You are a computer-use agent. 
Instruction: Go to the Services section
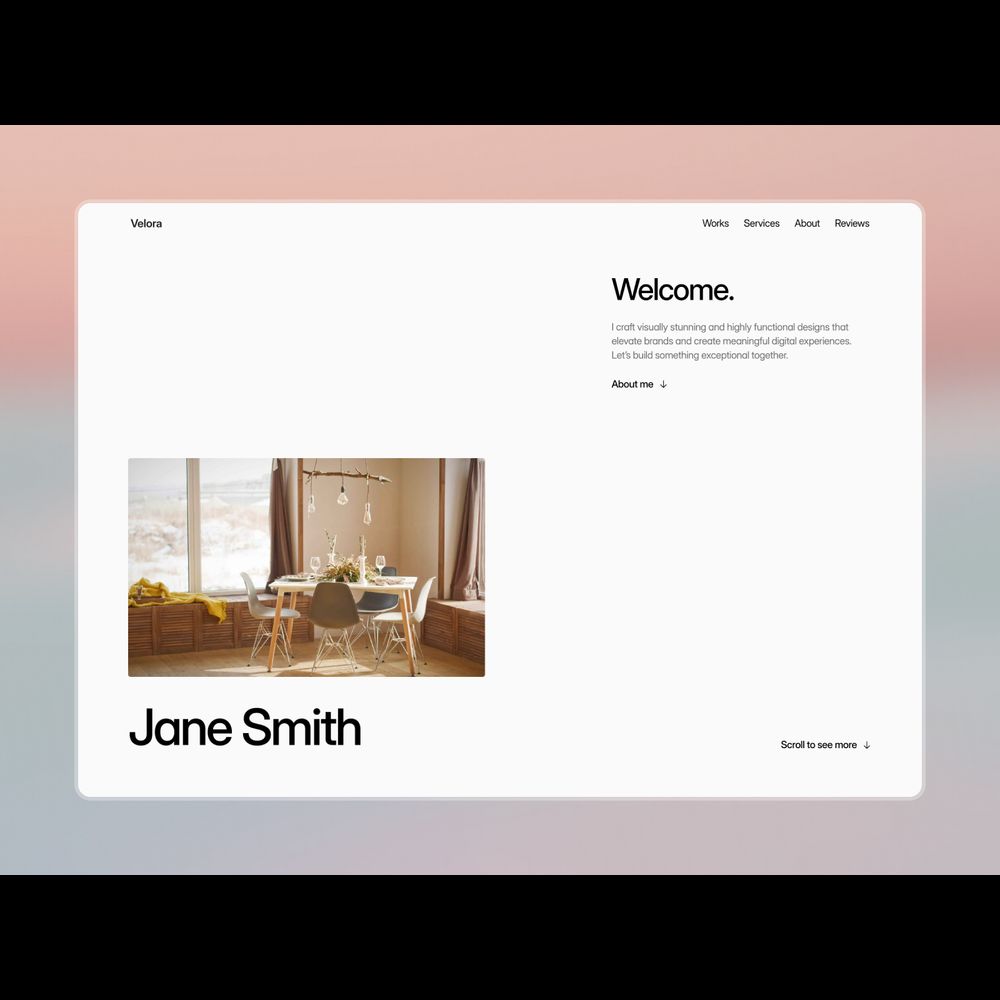click(761, 223)
